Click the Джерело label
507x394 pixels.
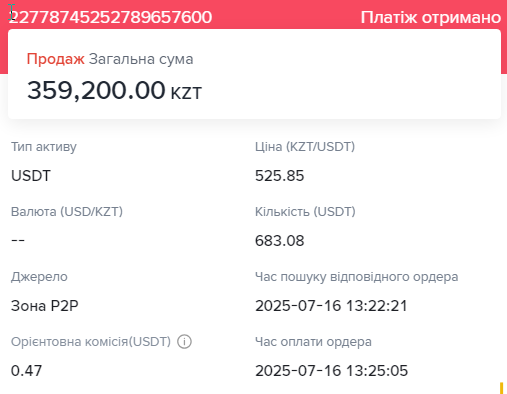pyautogui.click(x=39, y=277)
